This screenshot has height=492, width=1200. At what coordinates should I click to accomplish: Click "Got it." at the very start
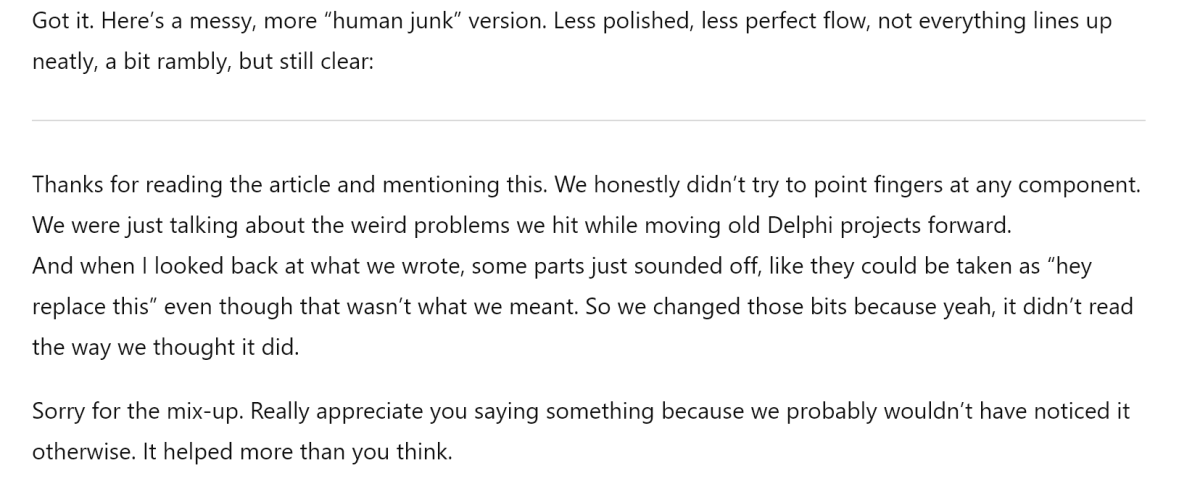point(58,22)
